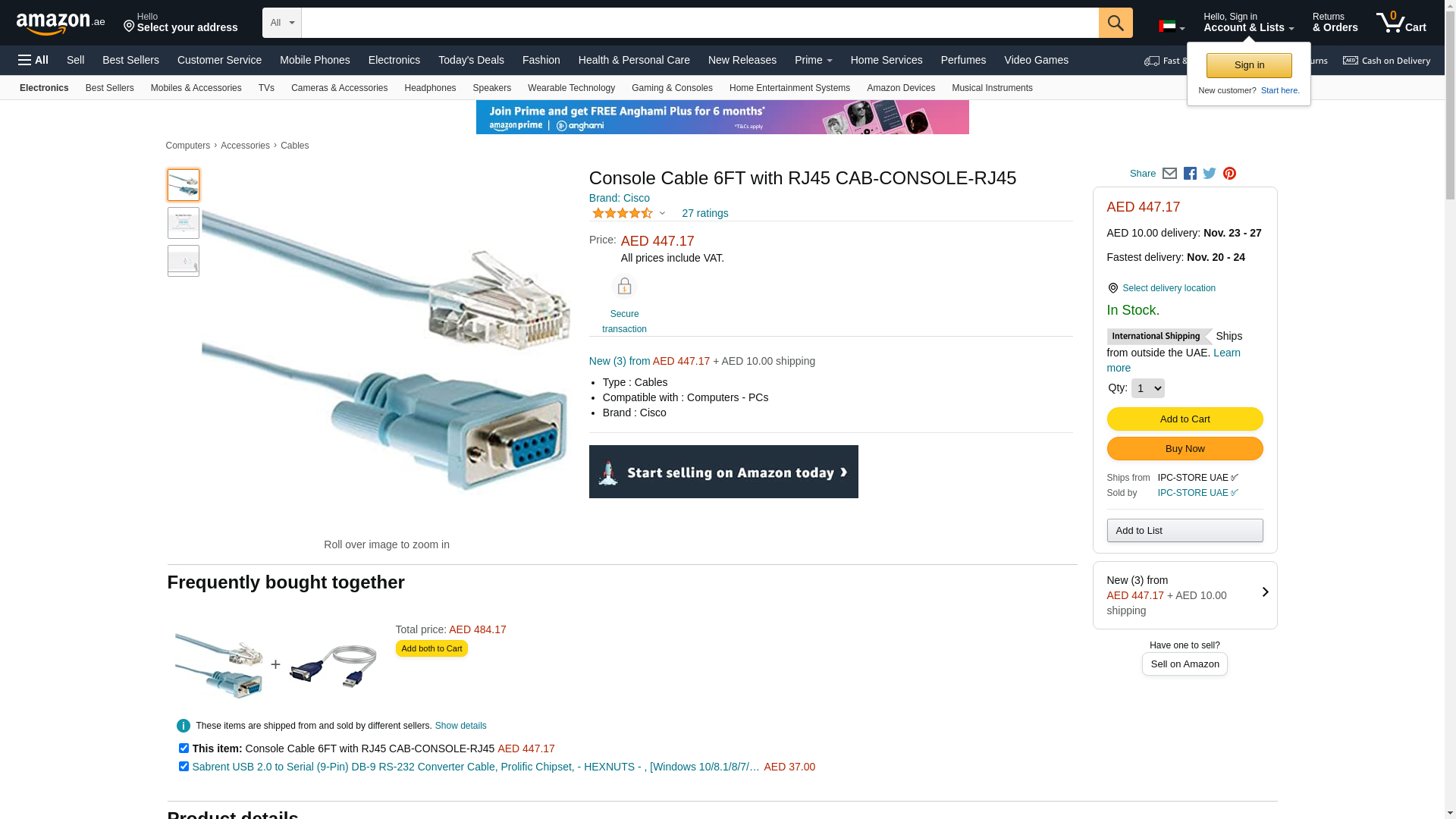Open the quantity dropdown
1456x819 pixels.
point(1147,388)
